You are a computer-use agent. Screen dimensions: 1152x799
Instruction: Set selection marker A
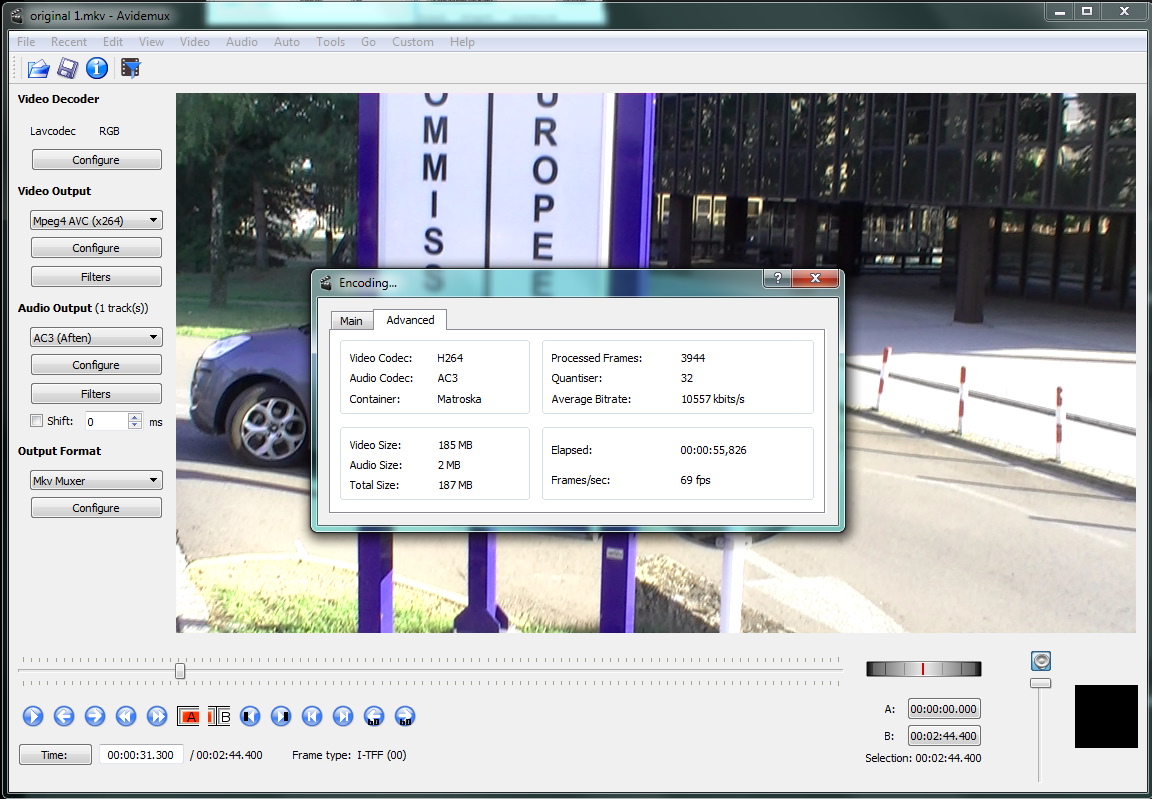[x=188, y=717]
